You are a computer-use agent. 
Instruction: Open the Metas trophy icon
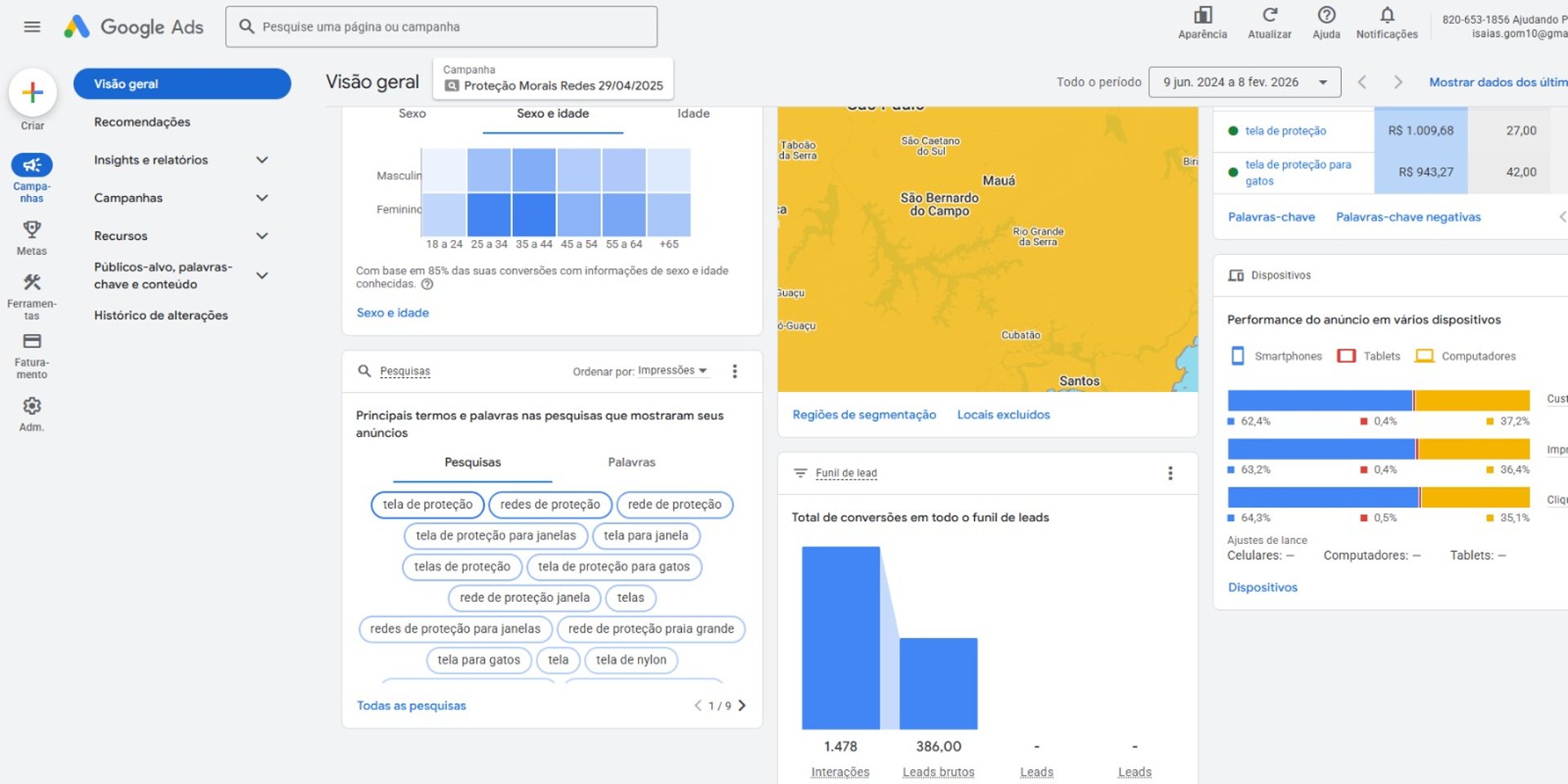32,229
